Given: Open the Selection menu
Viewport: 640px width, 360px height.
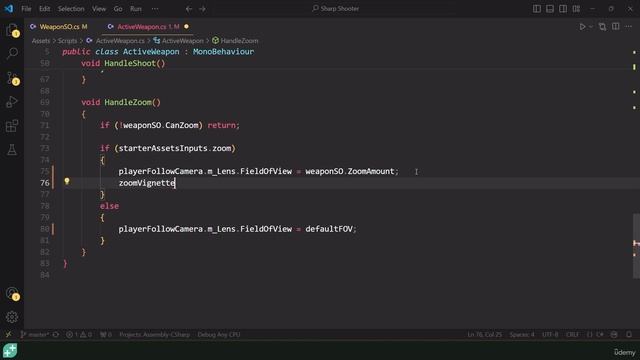Looking at the screenshot, I should coord(71,9).
